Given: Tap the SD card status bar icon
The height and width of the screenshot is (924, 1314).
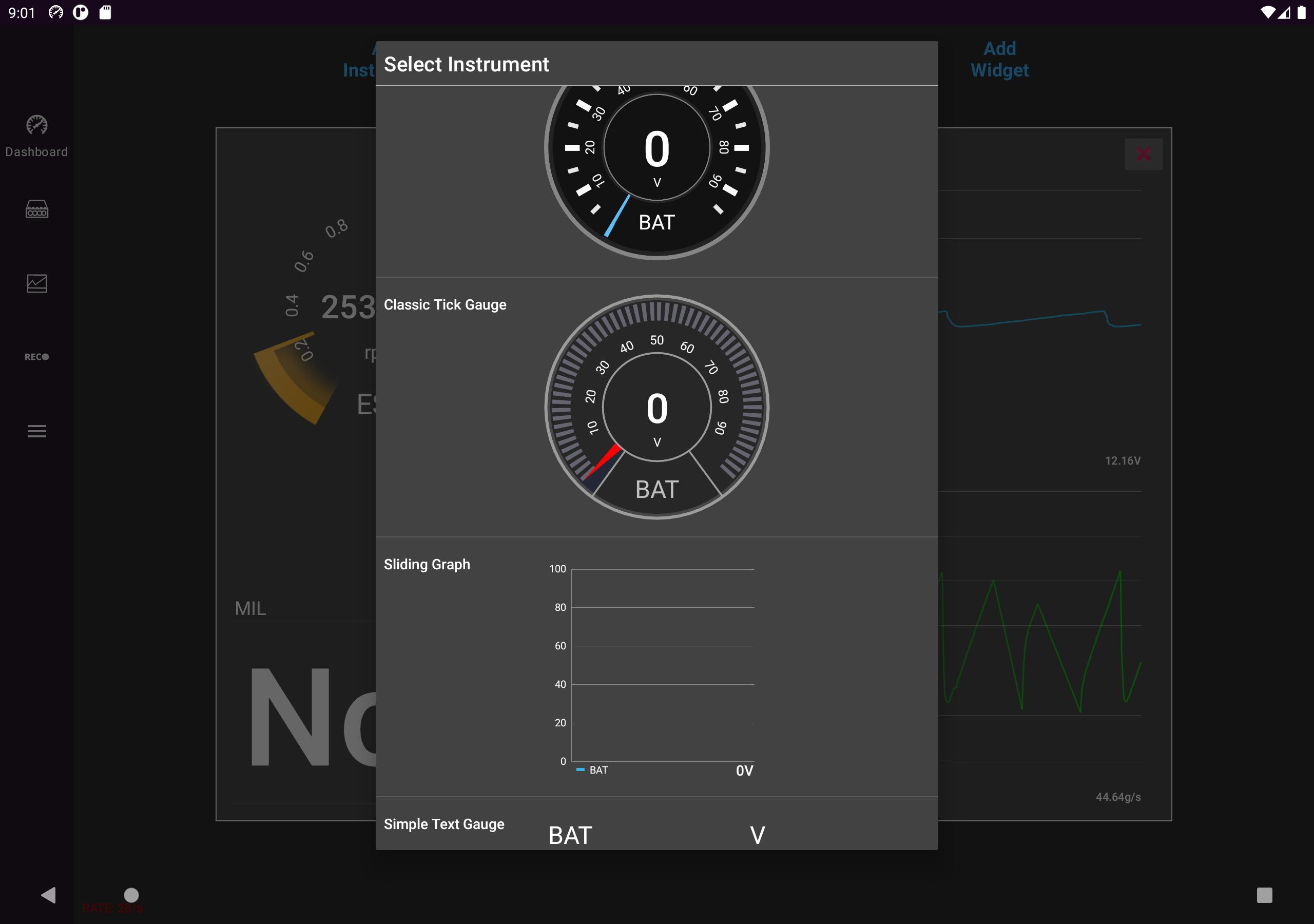Looking at the screenshot, I should [105, 12].
